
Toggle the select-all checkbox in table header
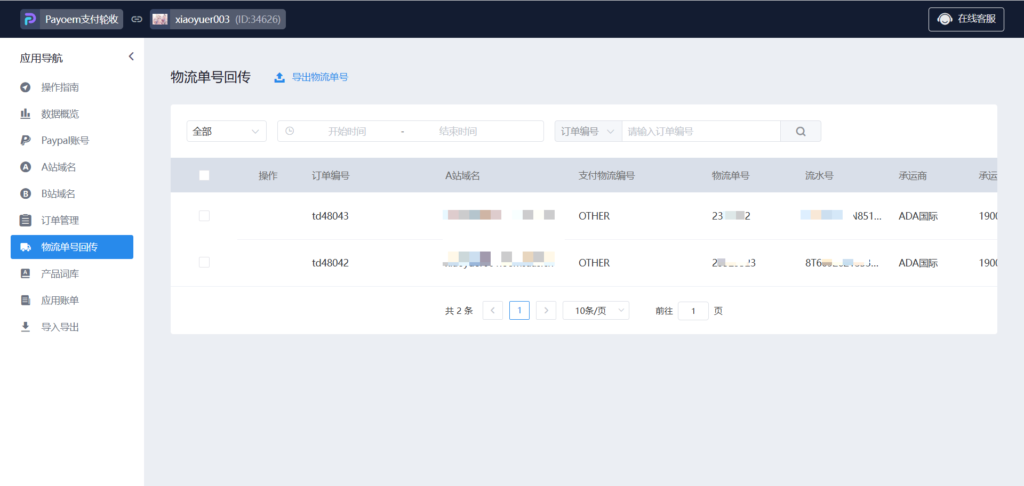coord(204,175)
